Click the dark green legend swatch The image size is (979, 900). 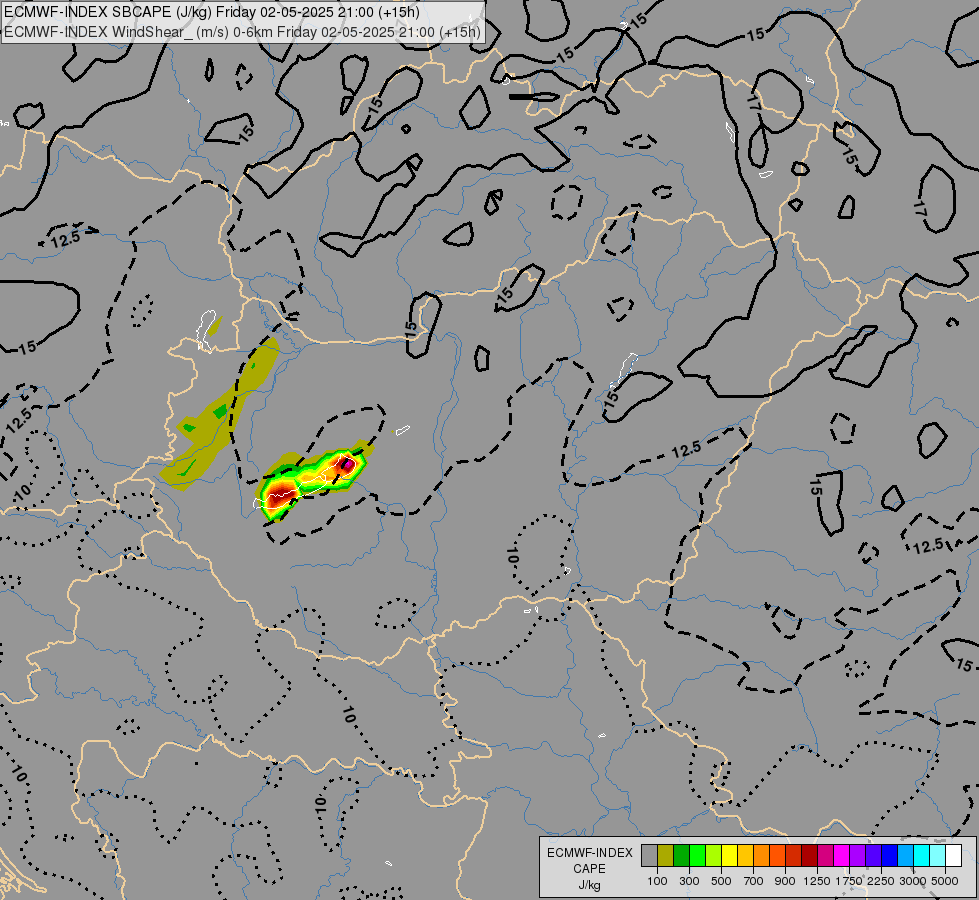[681, 856]
